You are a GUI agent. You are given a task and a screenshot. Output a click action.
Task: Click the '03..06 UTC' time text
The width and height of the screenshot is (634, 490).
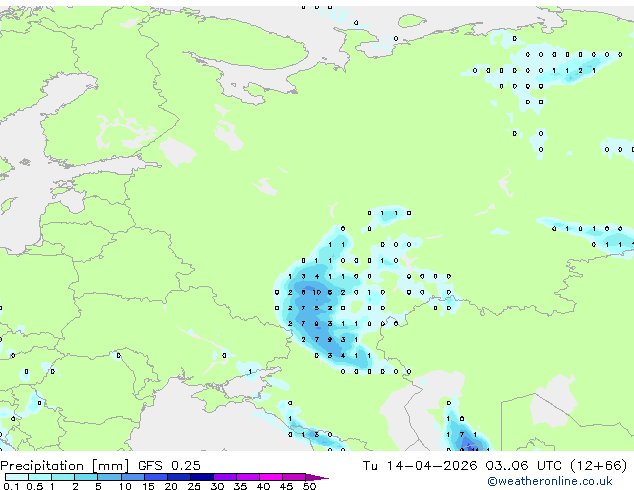[524, 466]
